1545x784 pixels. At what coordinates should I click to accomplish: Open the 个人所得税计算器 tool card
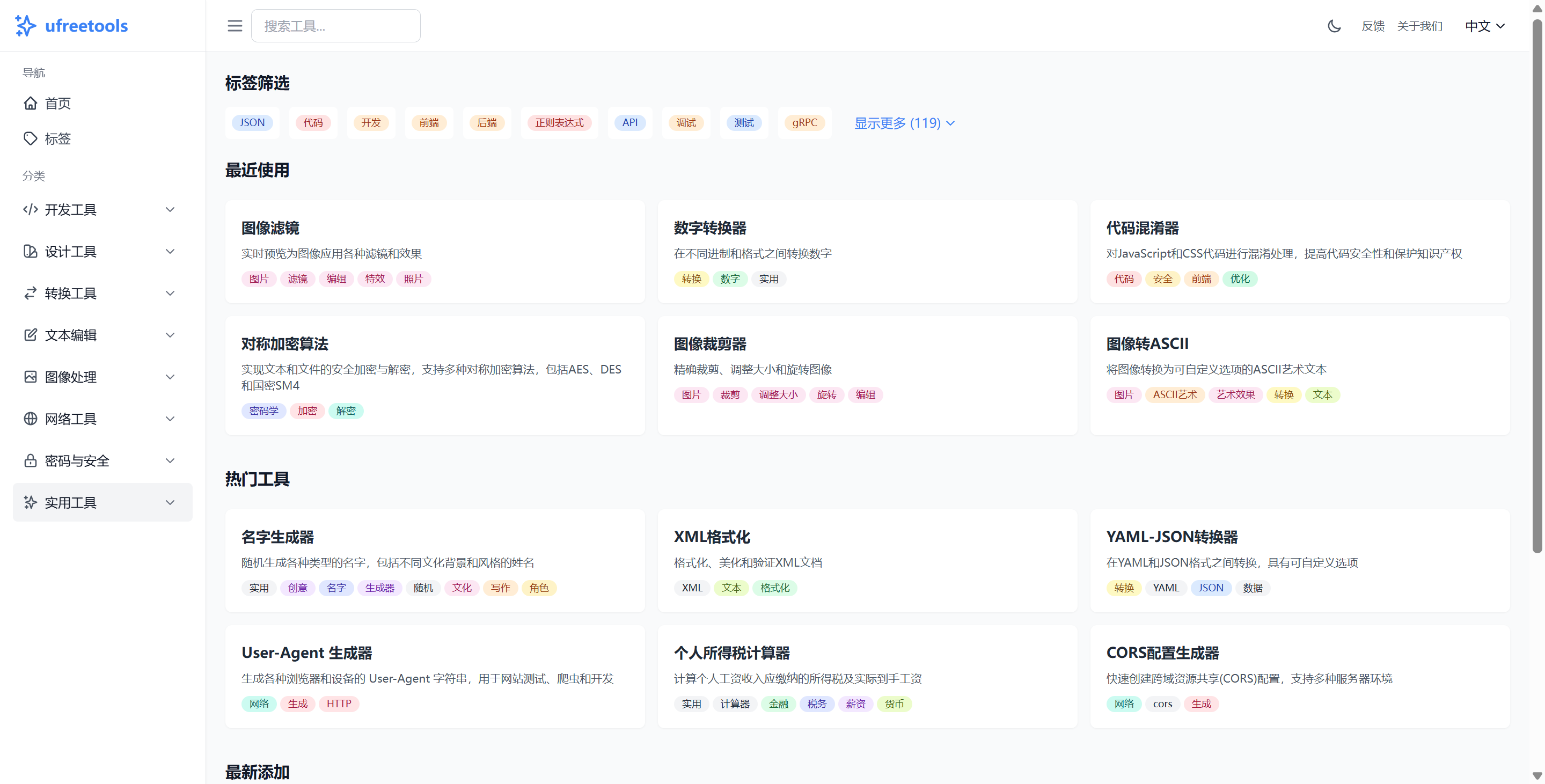tap(867, 677)
